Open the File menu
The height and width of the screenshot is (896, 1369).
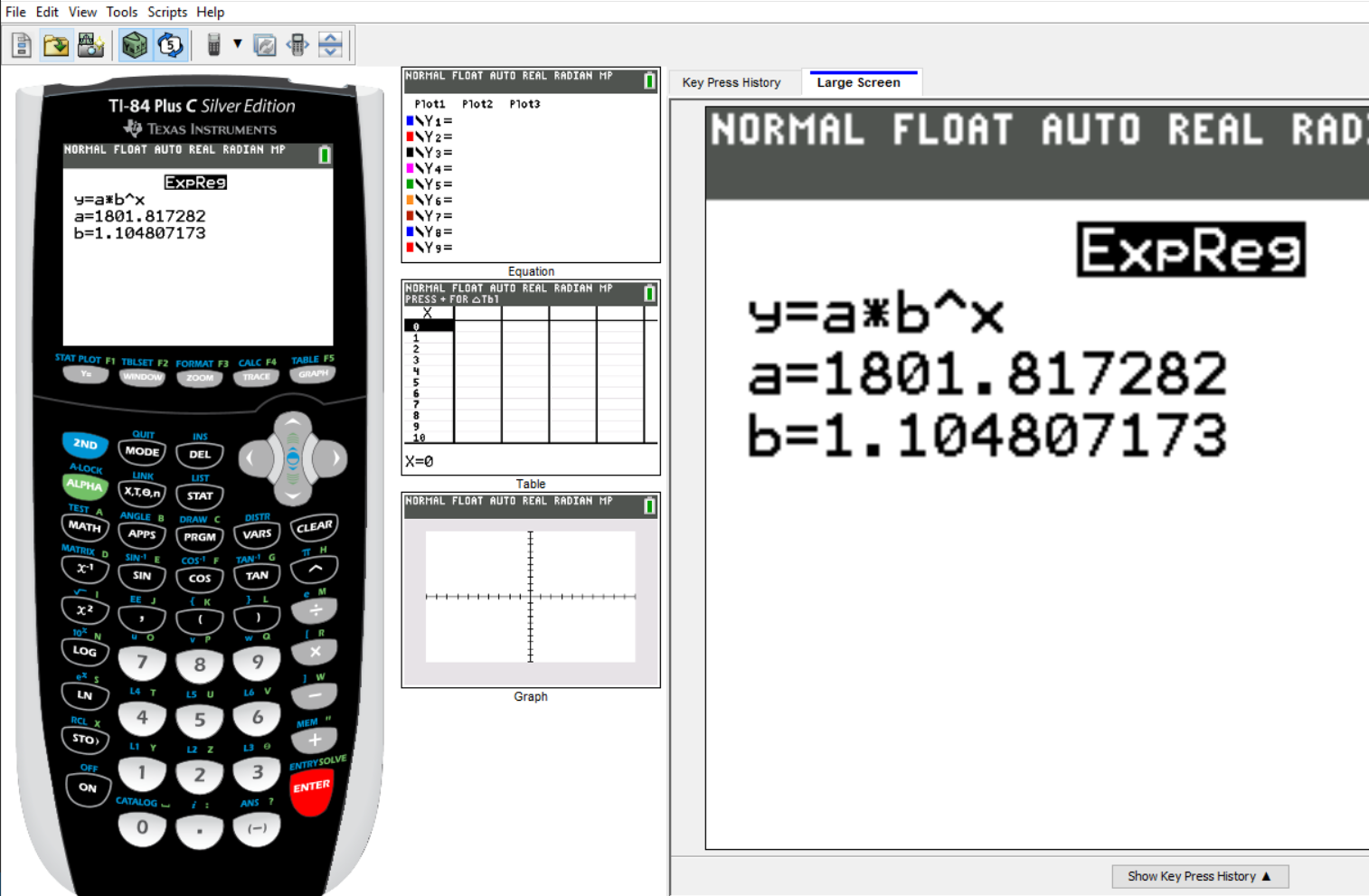coord(15,12)
